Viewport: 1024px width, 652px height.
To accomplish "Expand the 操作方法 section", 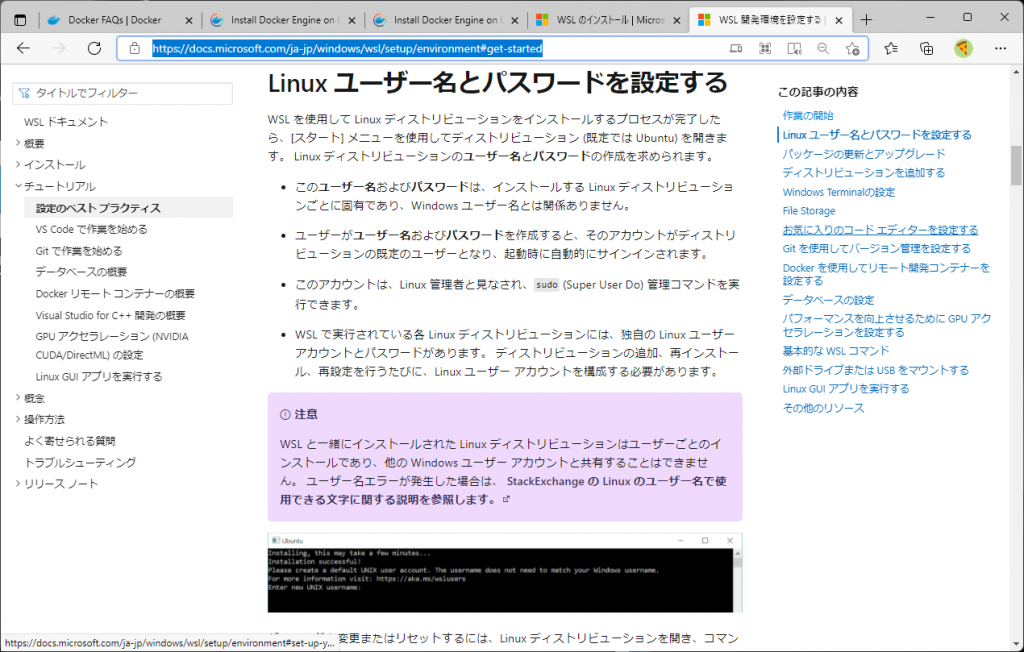I will tap(18, 419).
